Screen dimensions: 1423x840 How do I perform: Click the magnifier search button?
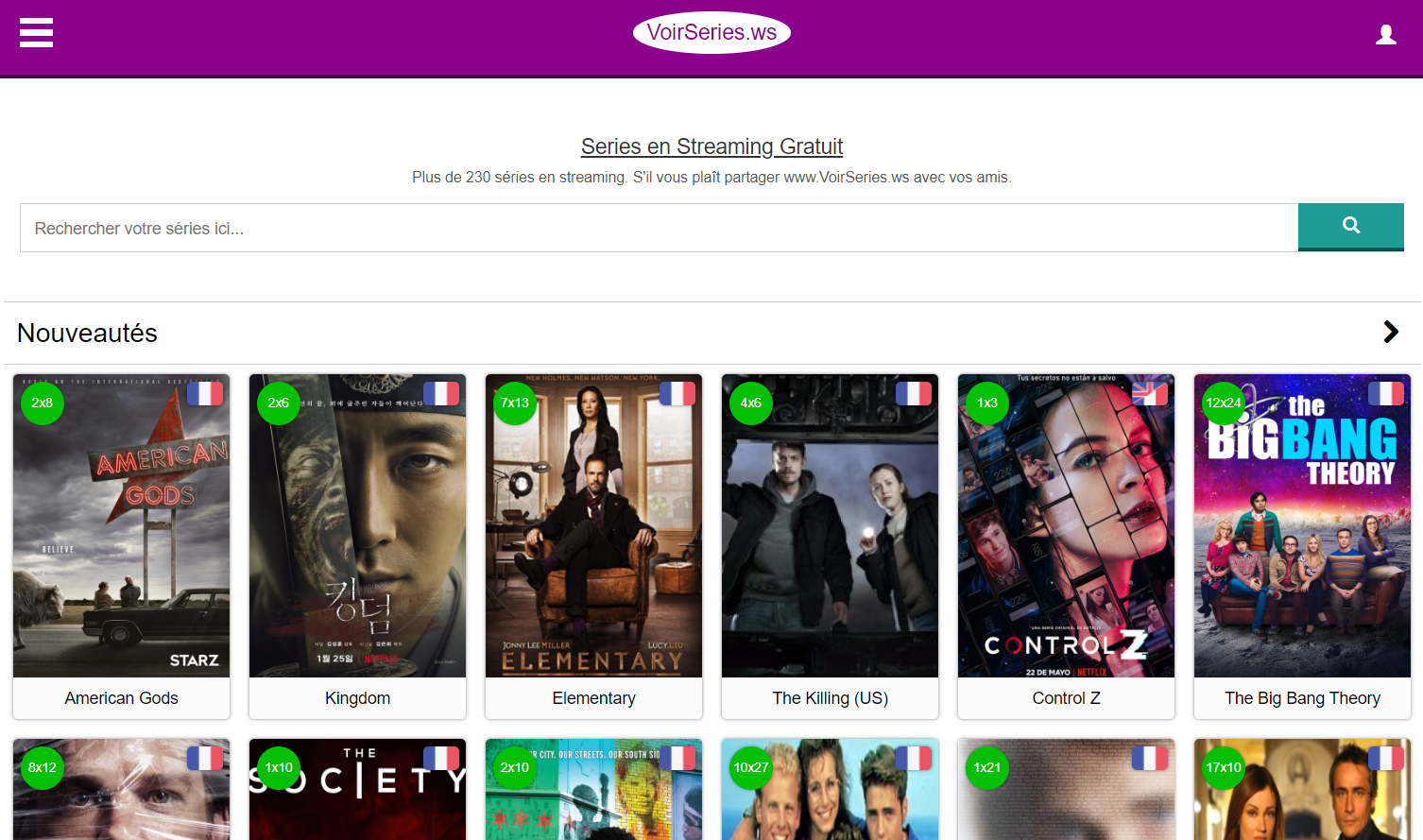tap(1351, 227)
